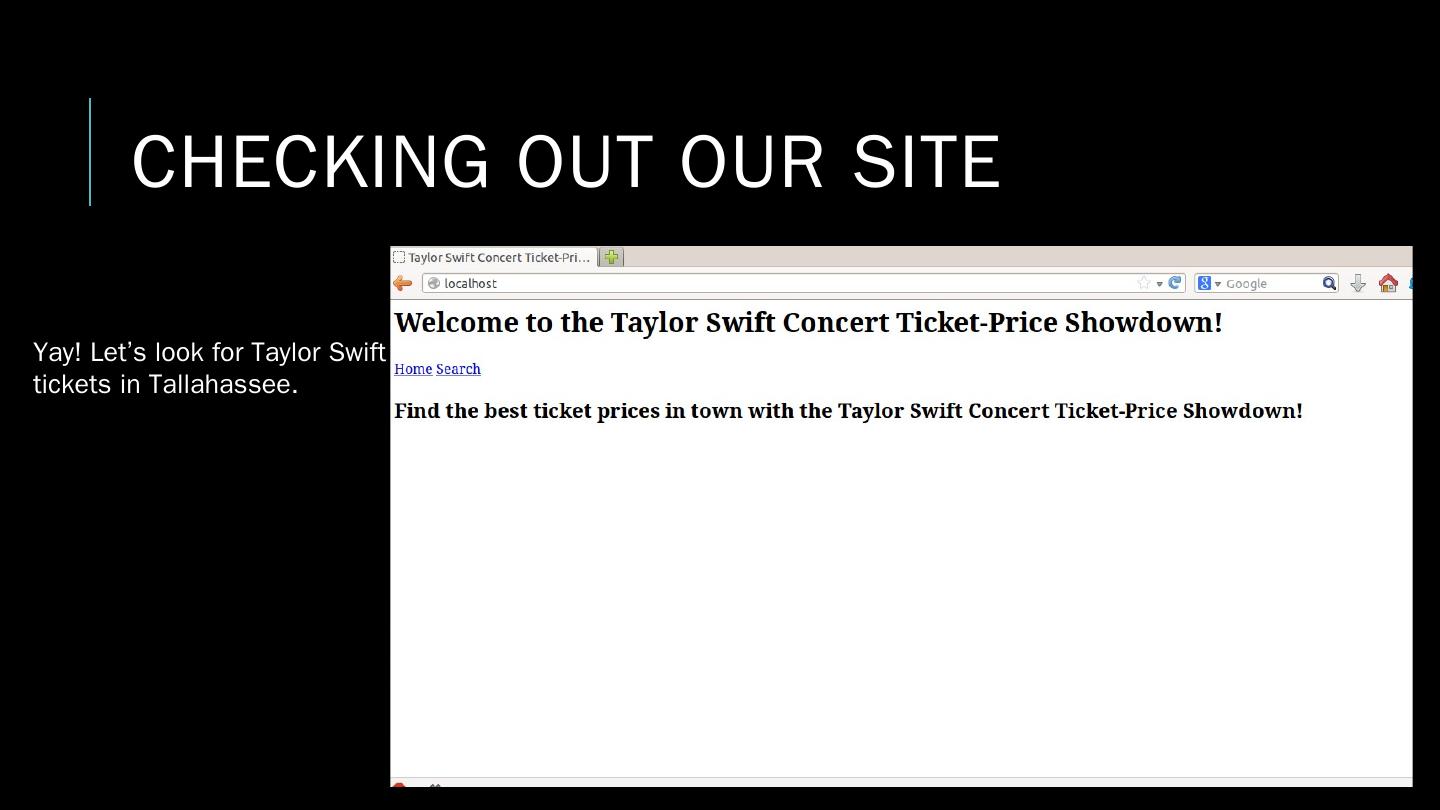Screen dimensions: 1440x810
Task: Select the Checking Out Our Site title
Action: pyautogui.click(x=566, y=161)
